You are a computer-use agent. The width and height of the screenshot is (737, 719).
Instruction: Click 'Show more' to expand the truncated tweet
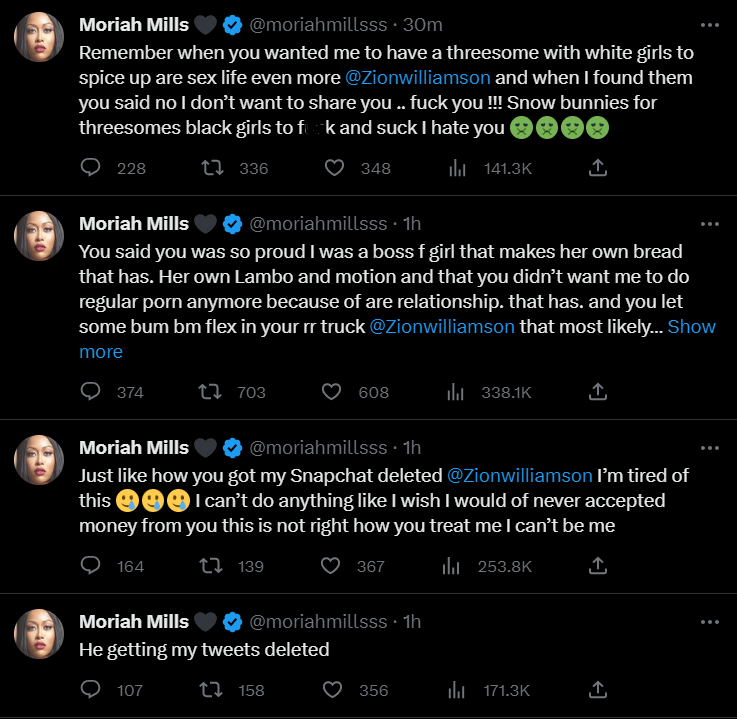tap(692, 326)
